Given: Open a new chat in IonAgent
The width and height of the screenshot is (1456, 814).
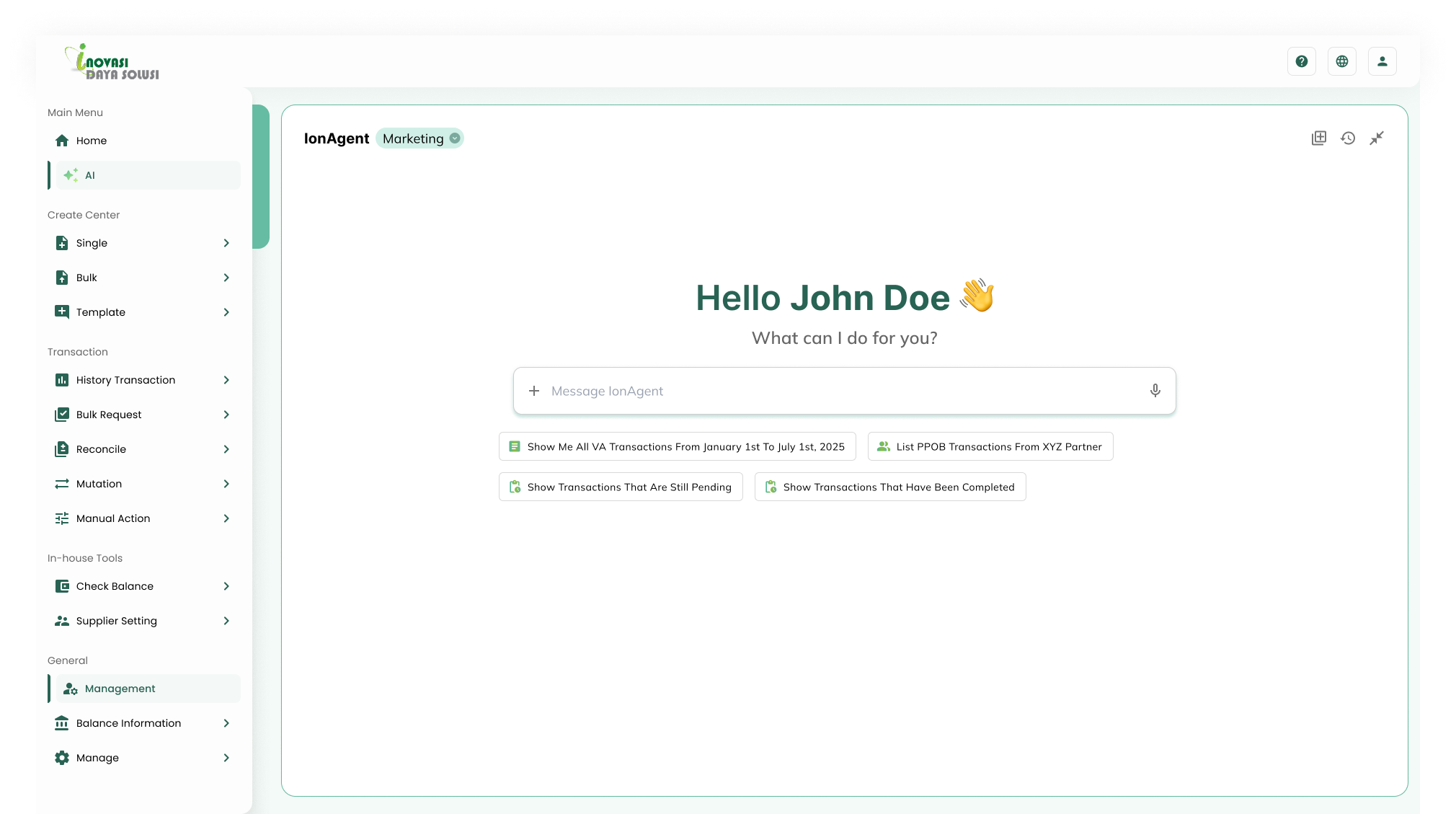Looking at the screenshot, I should [1318, 138].
